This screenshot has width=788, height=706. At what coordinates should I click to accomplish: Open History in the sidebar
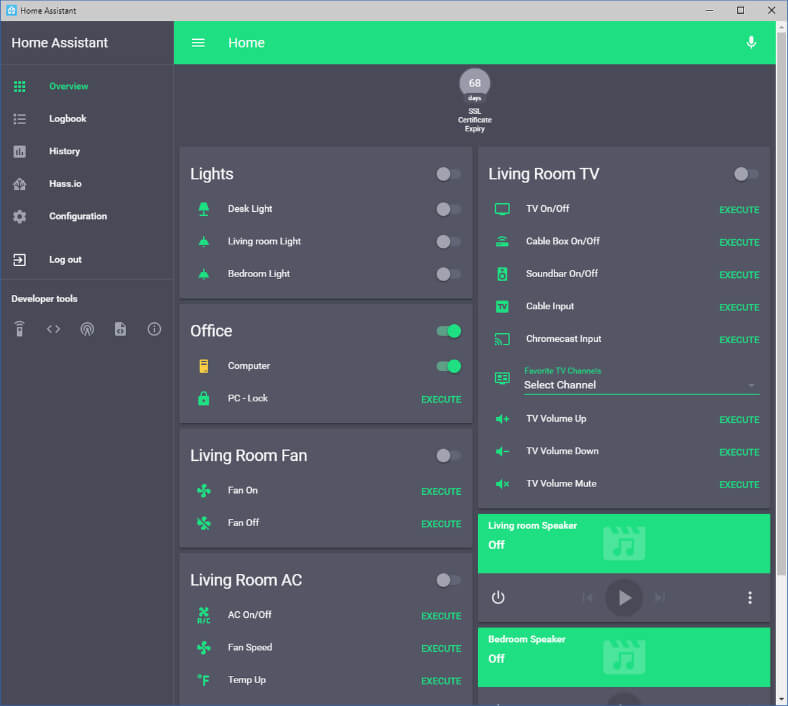87,151
